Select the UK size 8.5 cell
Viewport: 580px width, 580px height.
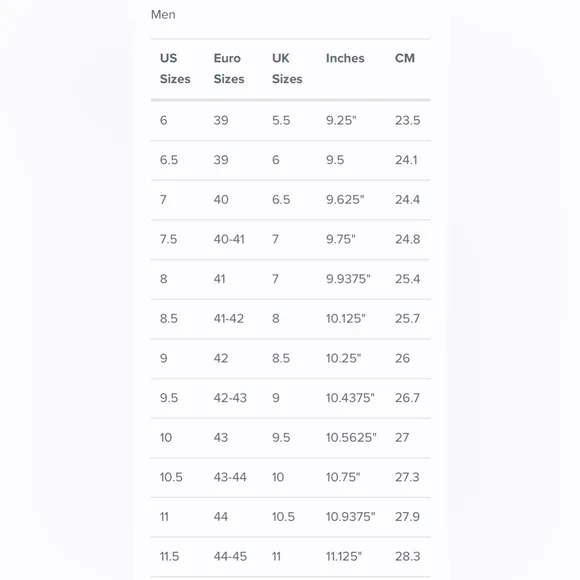(281, 358)
